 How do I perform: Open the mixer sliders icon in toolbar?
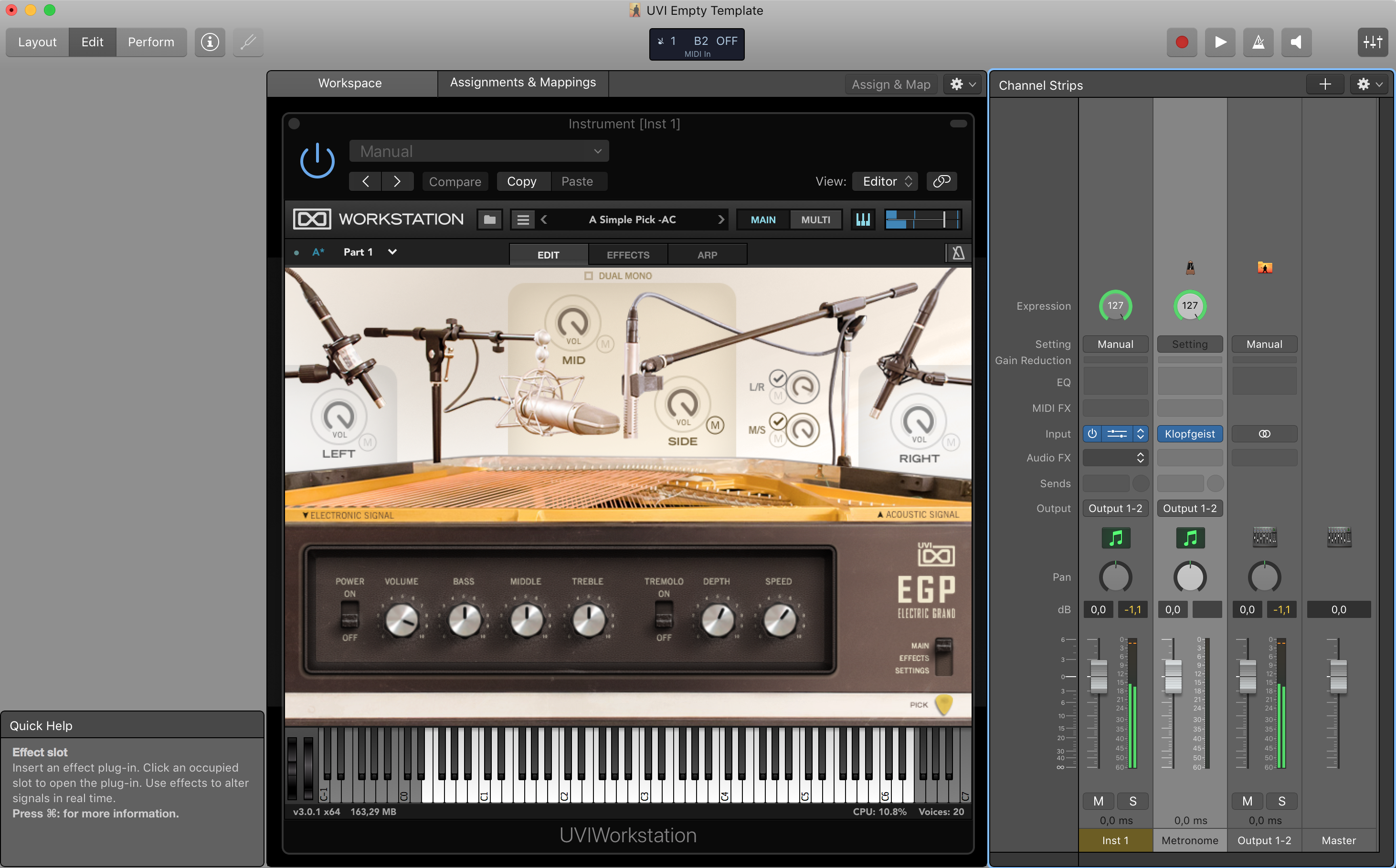coord(1373,42)
